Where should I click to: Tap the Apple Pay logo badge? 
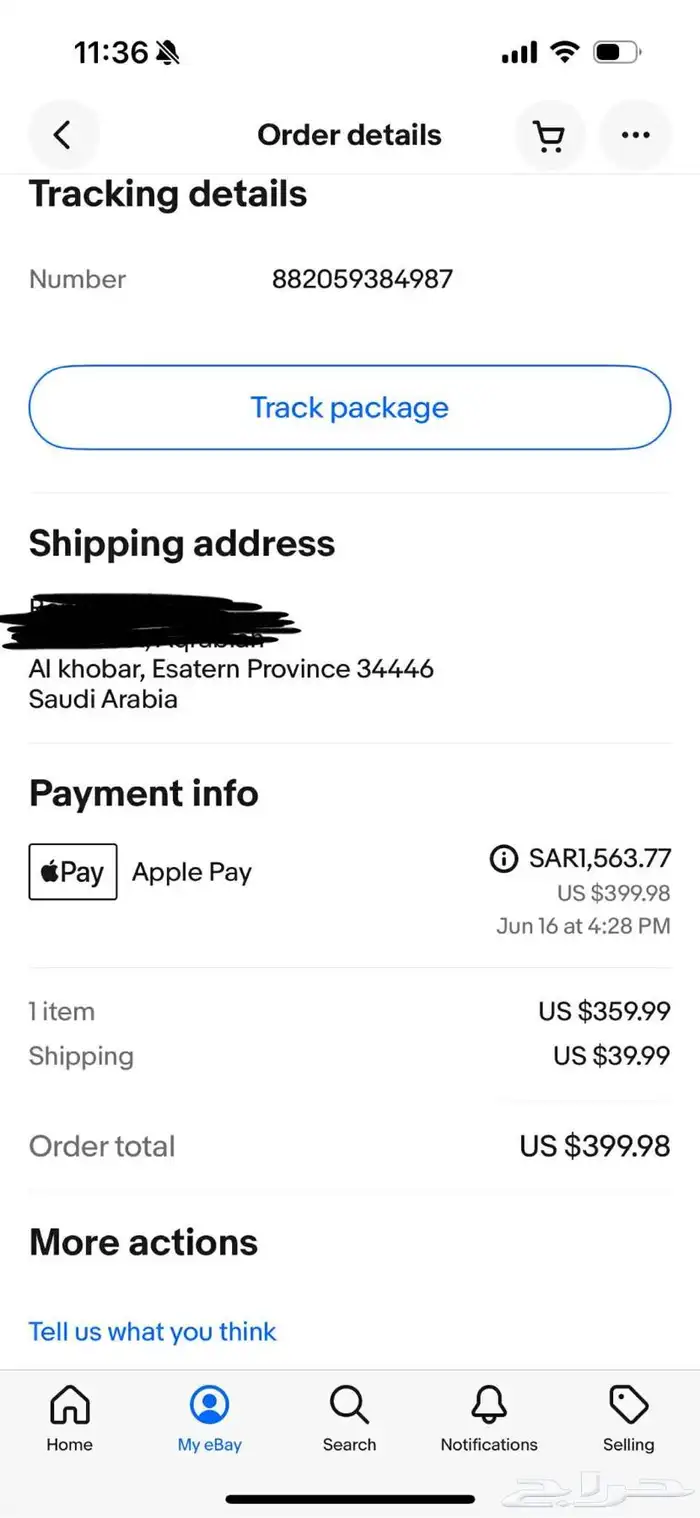73,872
